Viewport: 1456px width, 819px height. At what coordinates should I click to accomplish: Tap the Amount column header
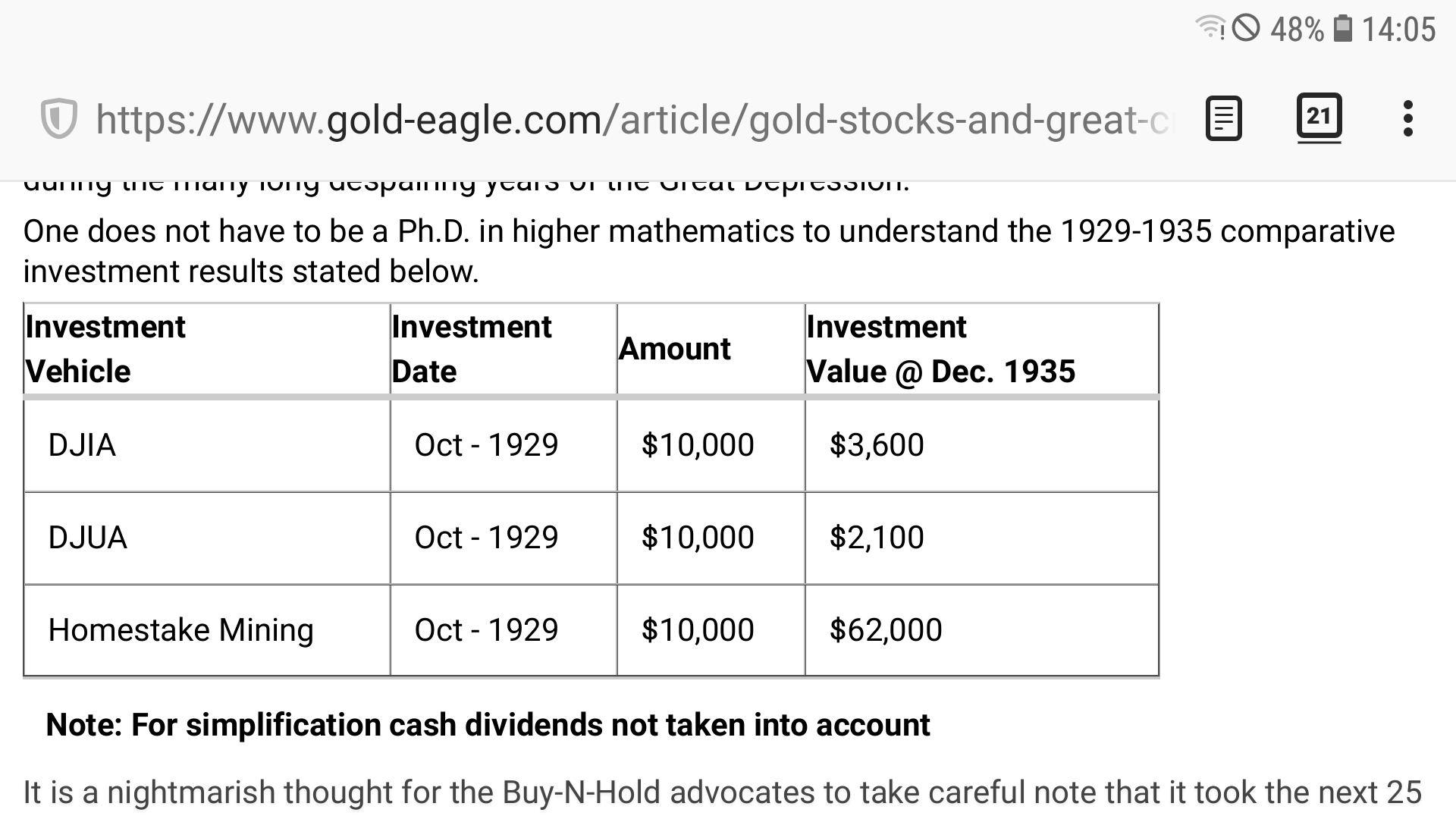[674, 349]
